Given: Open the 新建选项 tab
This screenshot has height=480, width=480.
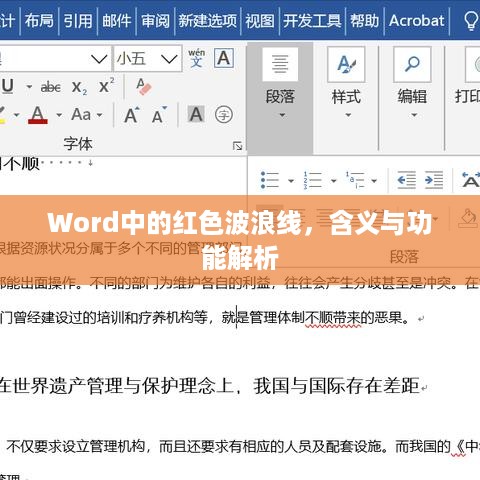Looking at the screenshot, I should tap(207, 21).
